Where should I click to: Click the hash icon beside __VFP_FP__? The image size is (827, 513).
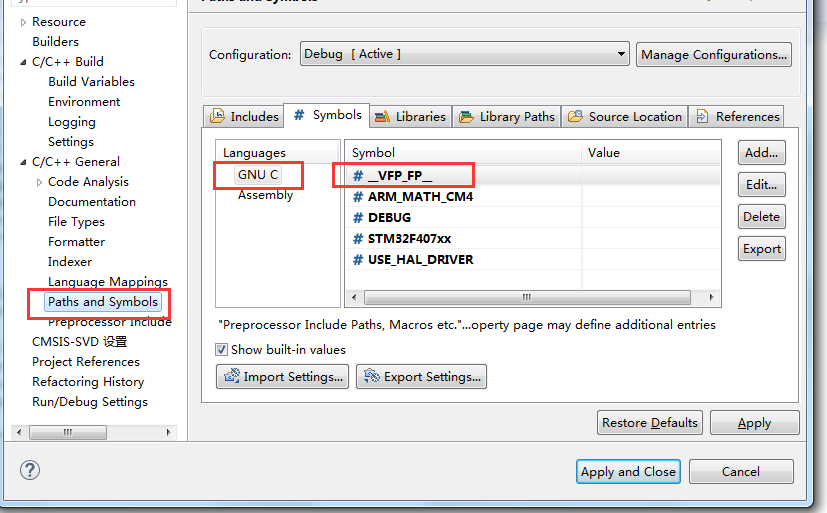pyautogui.click(x=358, y=176)
